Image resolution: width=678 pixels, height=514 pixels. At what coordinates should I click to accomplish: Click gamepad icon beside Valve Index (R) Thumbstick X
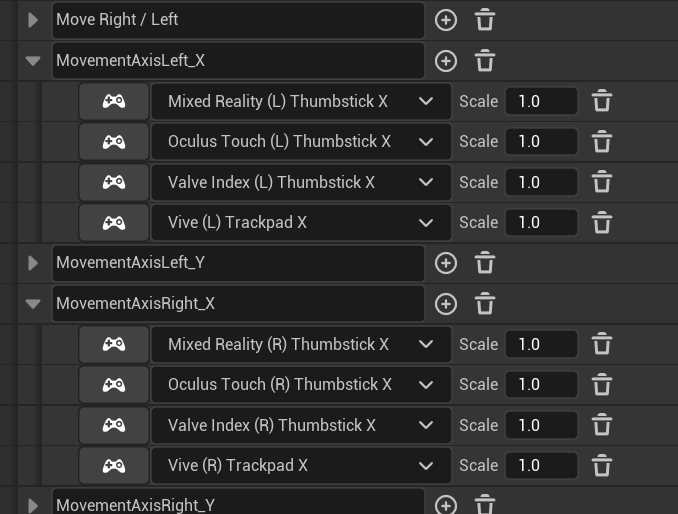point(114,425)
